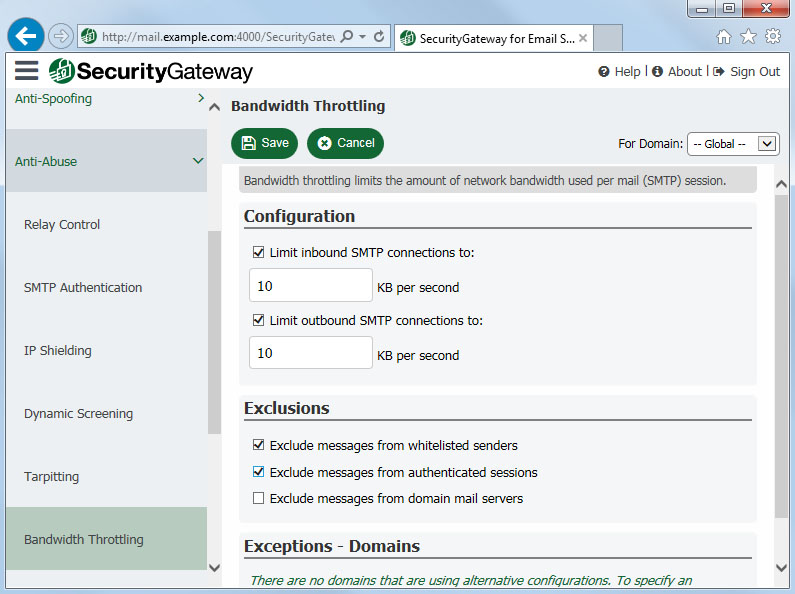Click the outbound KB per second field

pos(311,353)
